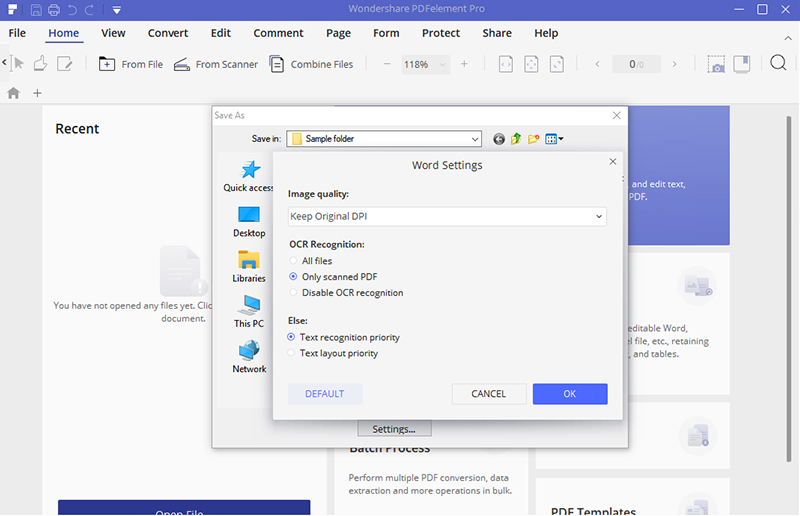Open the quick access toolbar customize arrow

[117, 10]
